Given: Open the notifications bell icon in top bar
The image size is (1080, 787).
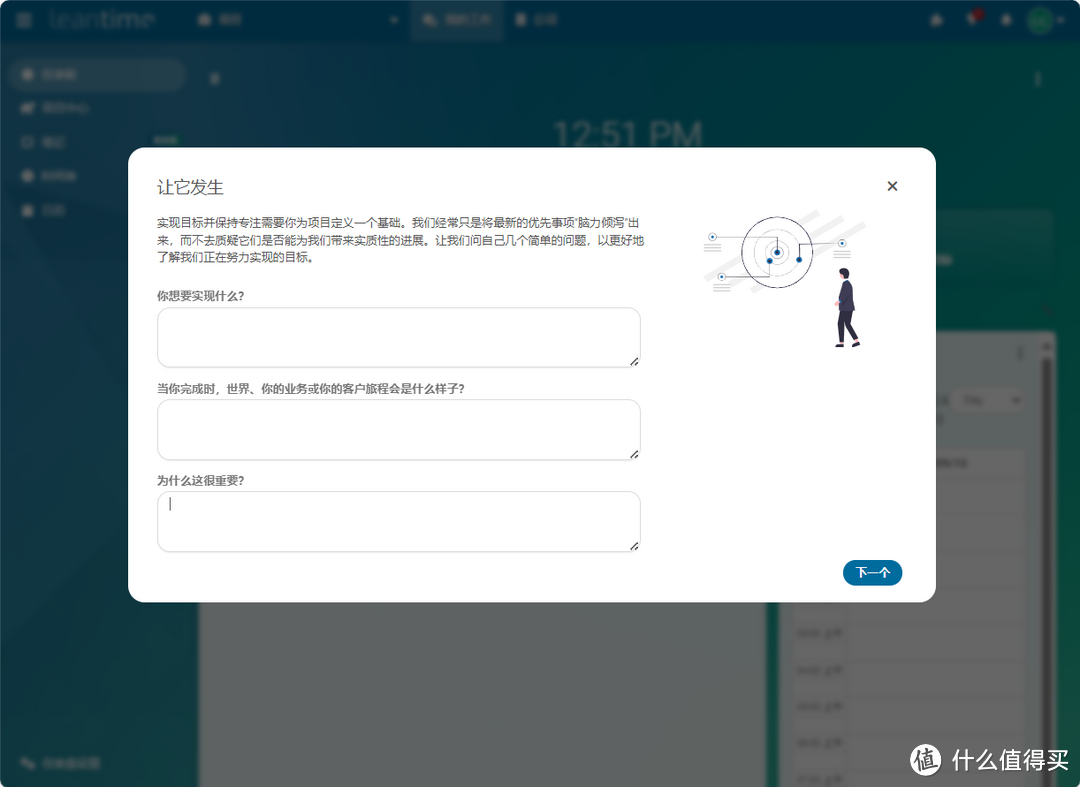Looking at the screenshot, I should (1008, 19).
